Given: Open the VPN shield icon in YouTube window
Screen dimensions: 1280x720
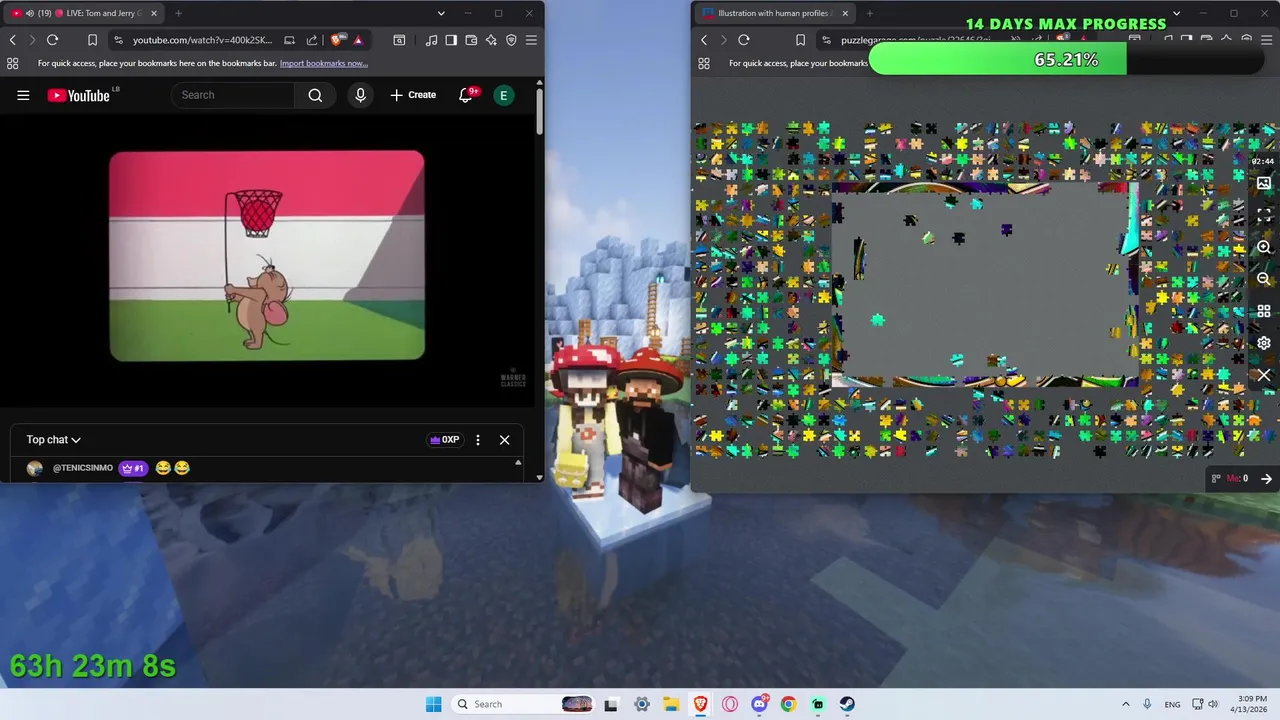Looking at the screenshot, I should (x=511, y=40).
